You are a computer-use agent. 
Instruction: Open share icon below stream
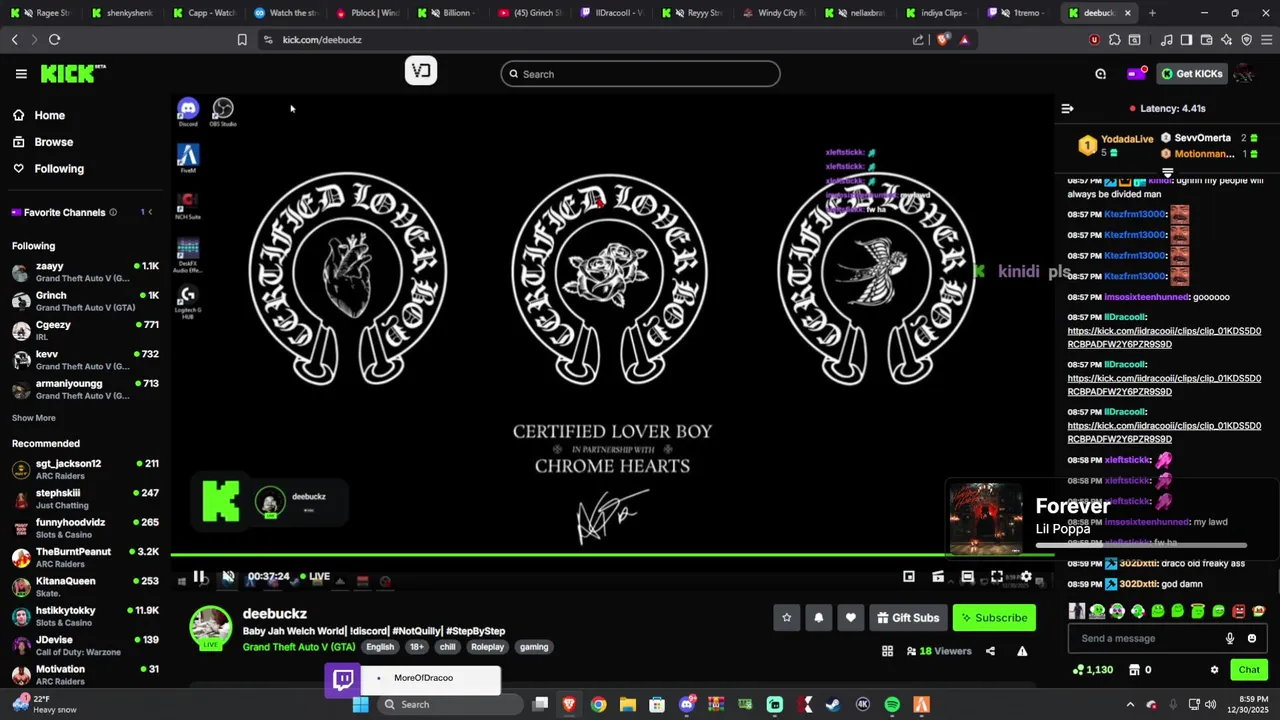[x=990, y=651]
